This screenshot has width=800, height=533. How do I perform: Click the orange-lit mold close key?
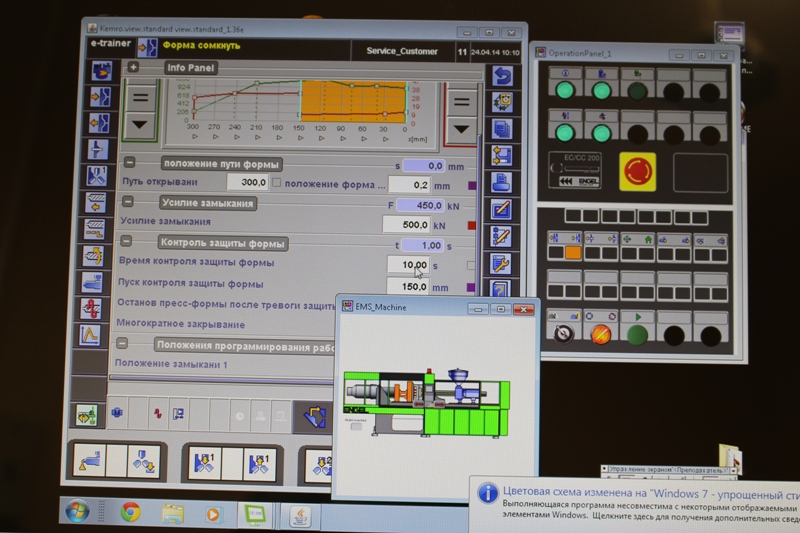572,254
